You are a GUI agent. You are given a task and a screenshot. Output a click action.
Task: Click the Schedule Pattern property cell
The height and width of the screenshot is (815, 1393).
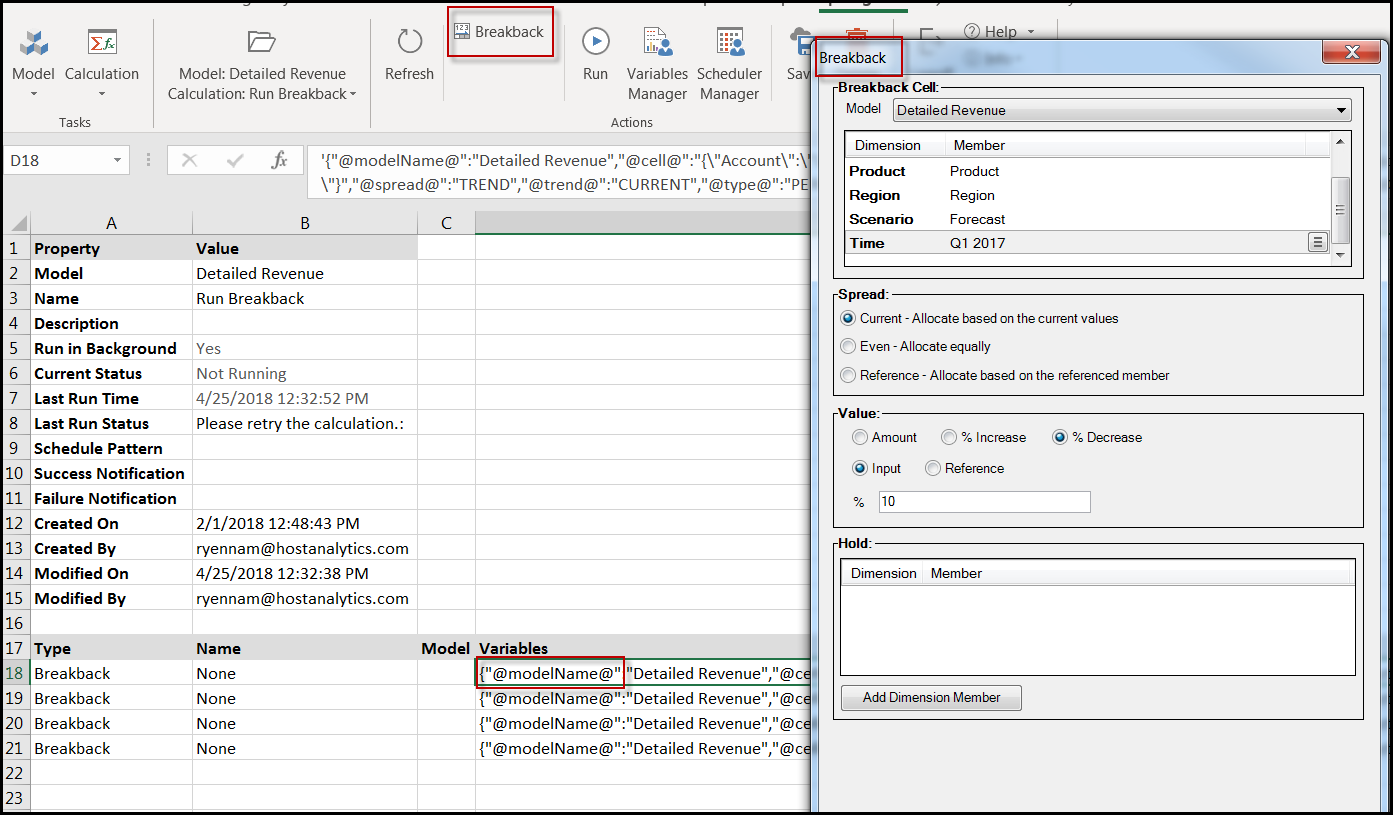coord(111,448)
